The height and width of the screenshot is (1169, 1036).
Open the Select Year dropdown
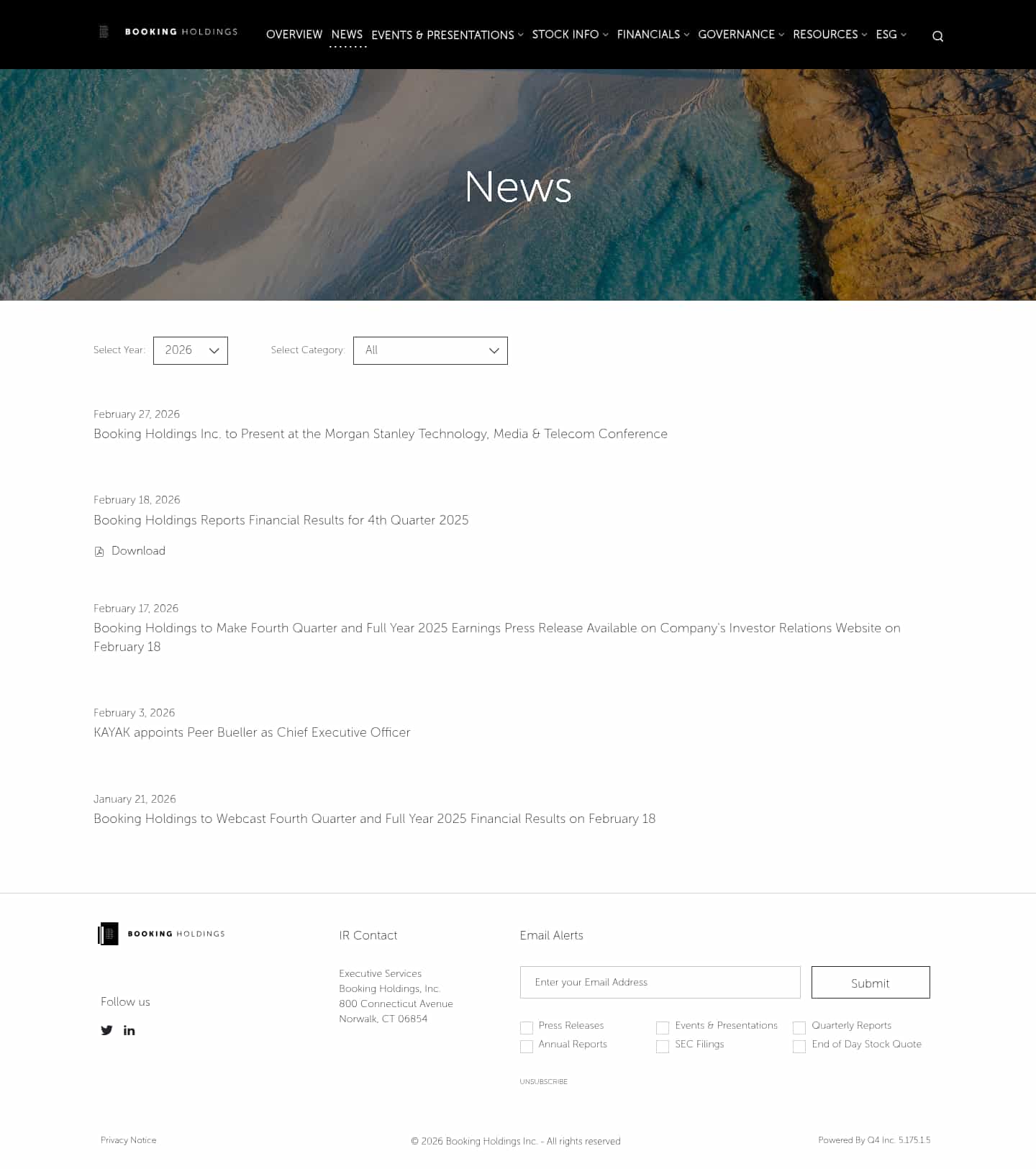pos(191,350)
